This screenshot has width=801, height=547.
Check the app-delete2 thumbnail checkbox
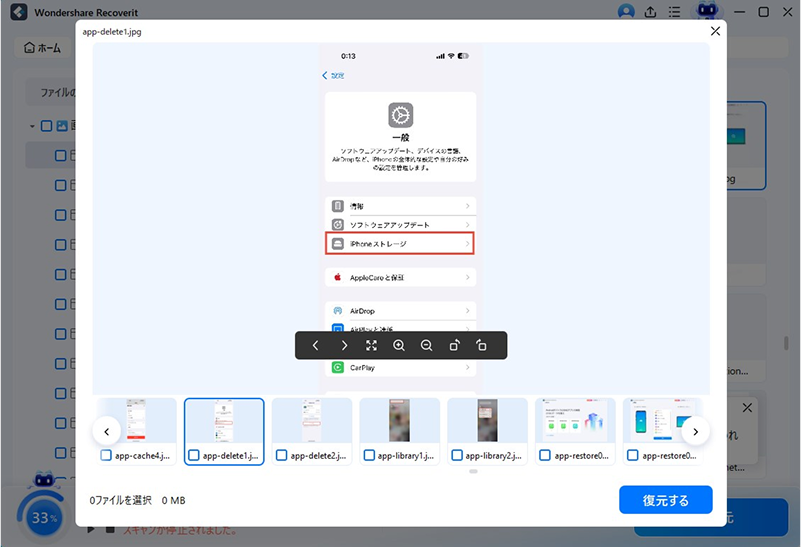point(281,455)
